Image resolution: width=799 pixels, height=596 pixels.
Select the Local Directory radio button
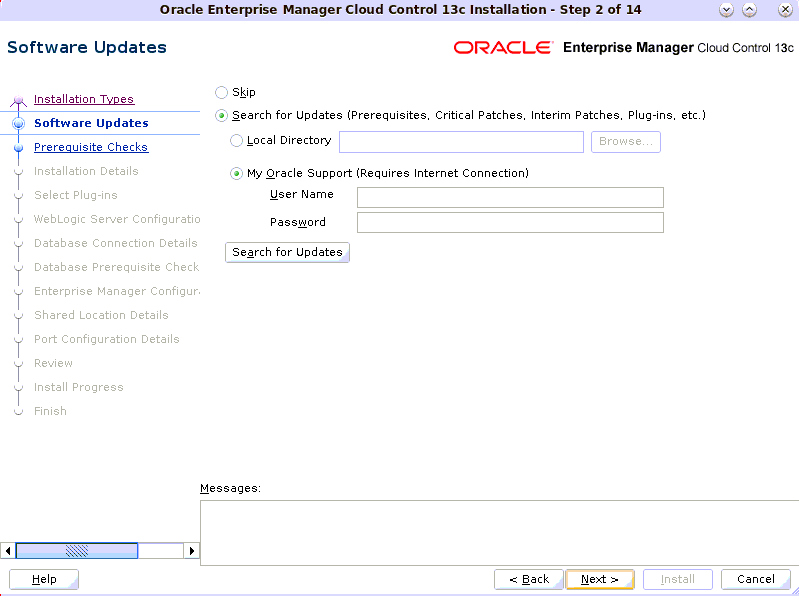click(x=236, y=141)
